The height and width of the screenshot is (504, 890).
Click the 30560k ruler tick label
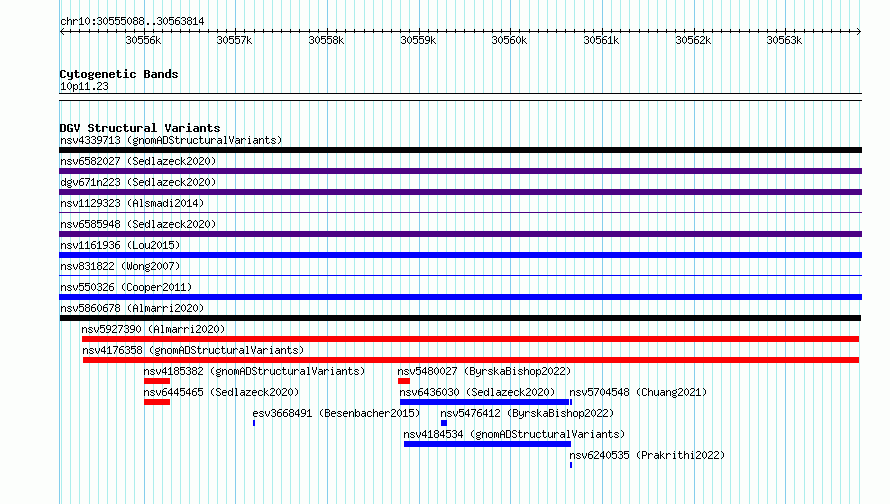(x=509, y=40)
